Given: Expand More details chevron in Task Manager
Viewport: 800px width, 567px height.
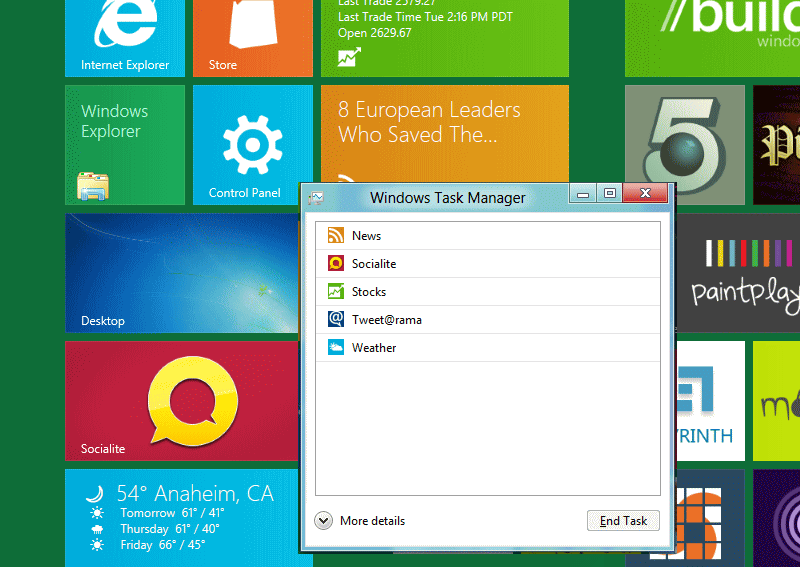Looking at the screenshot, I should point(323,521).
